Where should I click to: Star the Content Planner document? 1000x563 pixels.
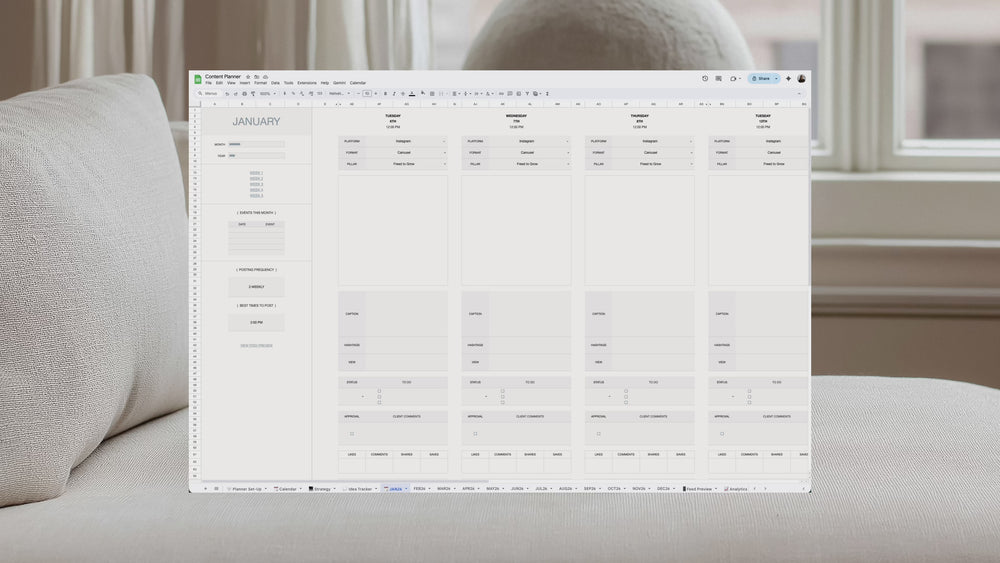pos(248,76)
